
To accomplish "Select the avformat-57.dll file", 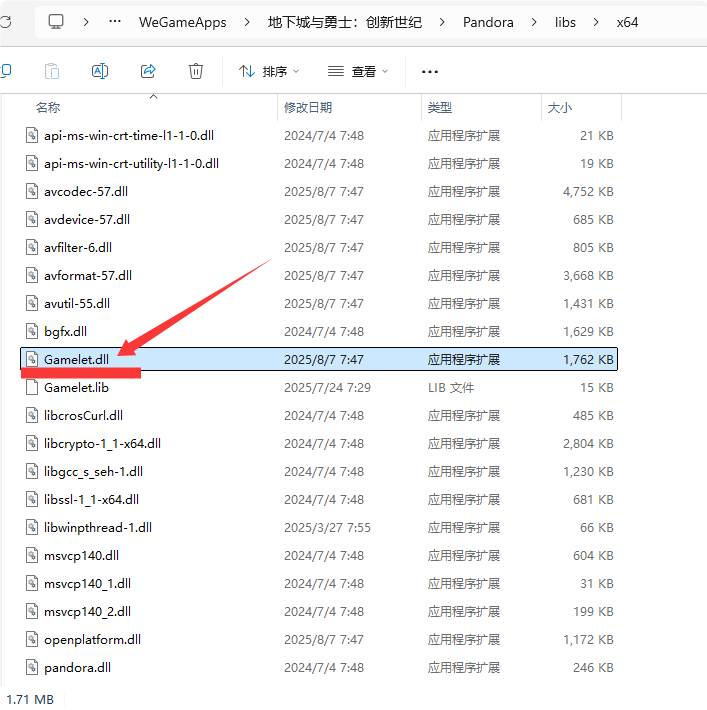I will (88, 276).
